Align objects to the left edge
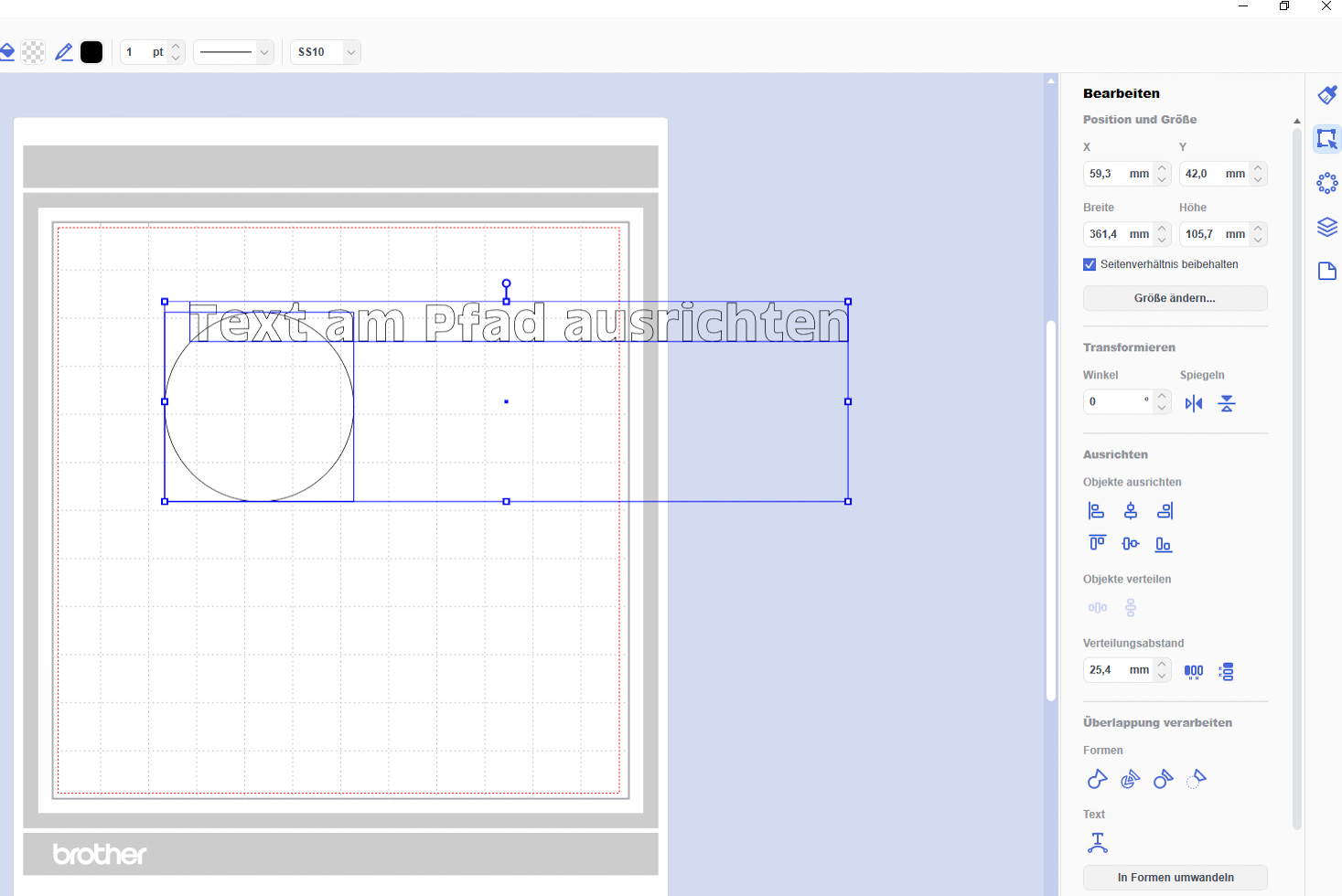Screen dimensions: 1342x896 click(x=1096, y=511)
